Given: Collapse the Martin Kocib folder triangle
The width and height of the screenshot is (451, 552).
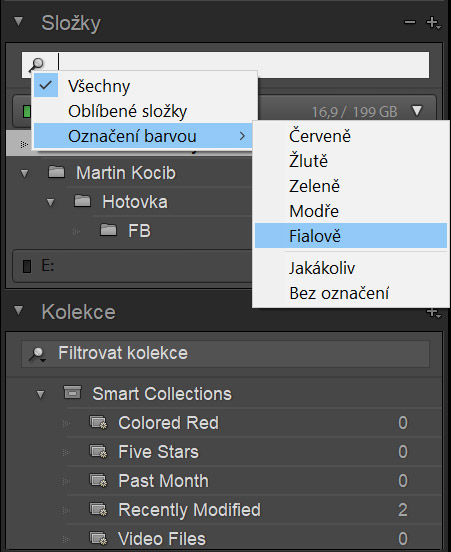Looking at the screenshot, I should (24, 173).
